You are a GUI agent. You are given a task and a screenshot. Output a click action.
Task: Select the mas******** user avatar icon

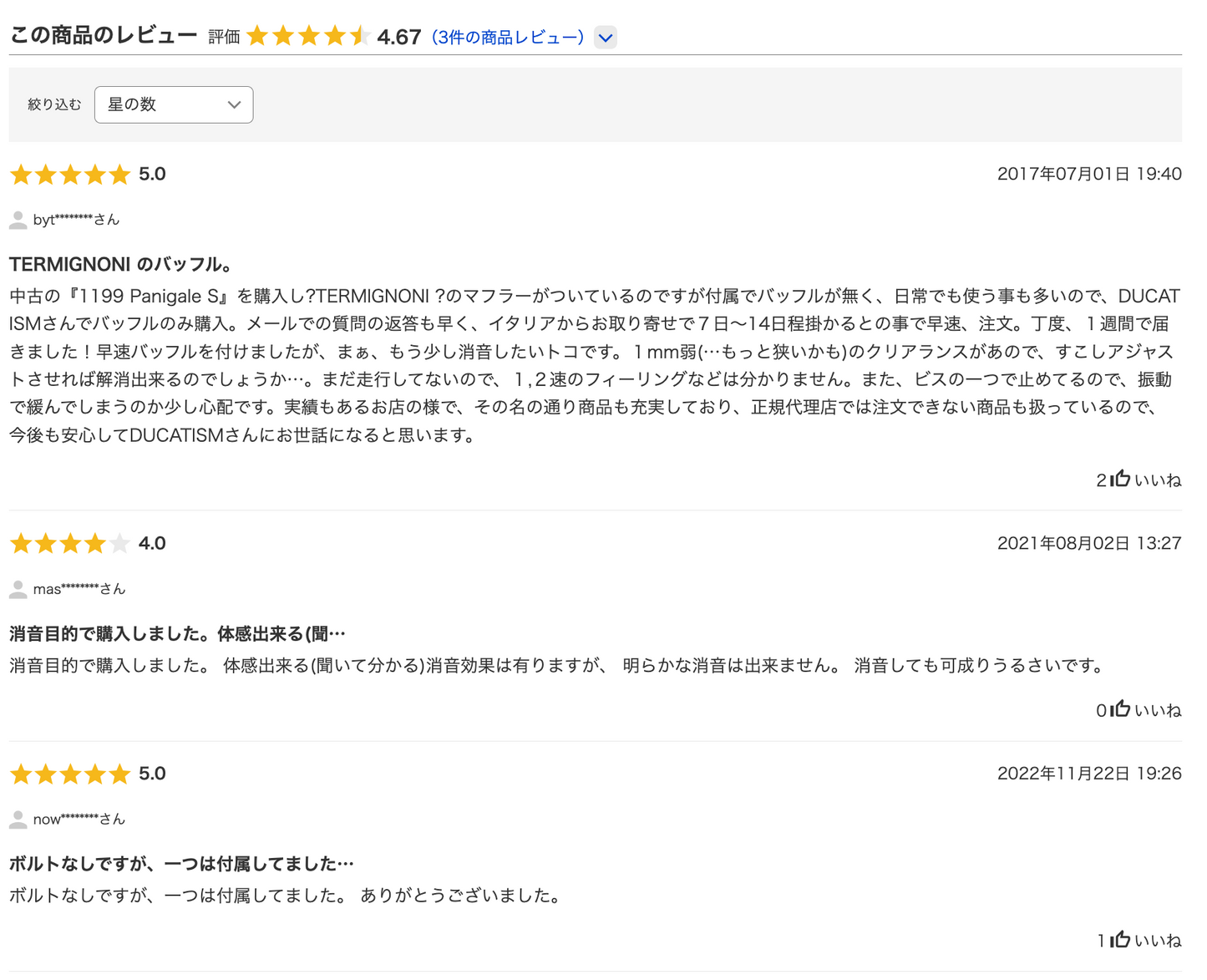[x=18, y=590]
